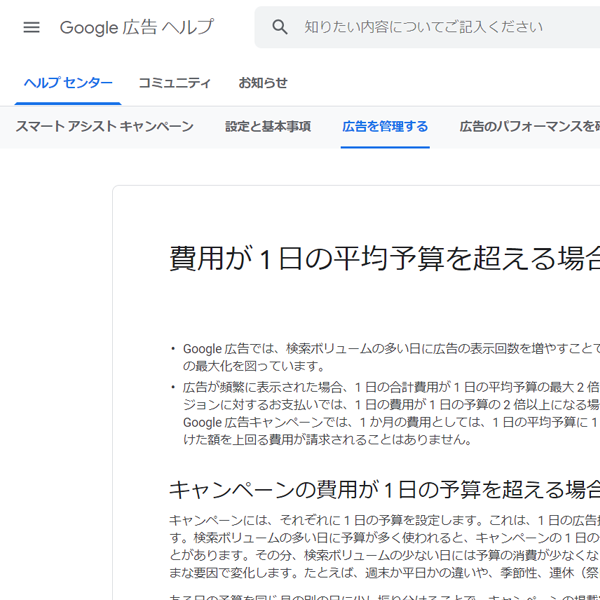This screenshot has width=600, height=600.
Task: Open 広告のパフォーマンスを category tab
Action: click(x=530, y=127)
